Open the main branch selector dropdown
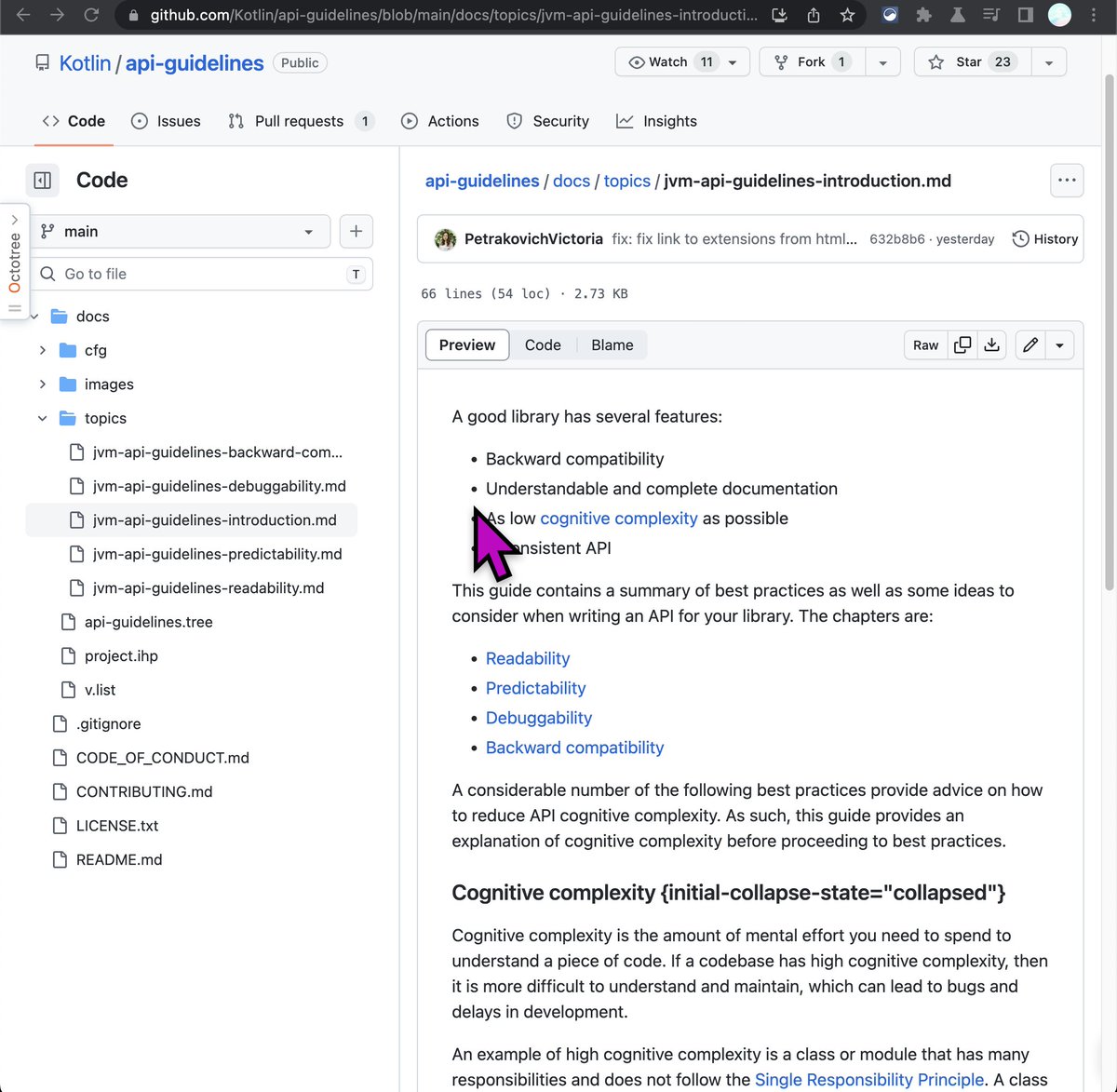Screen dimensions: 1117x1092 click(x=180, y=231)
